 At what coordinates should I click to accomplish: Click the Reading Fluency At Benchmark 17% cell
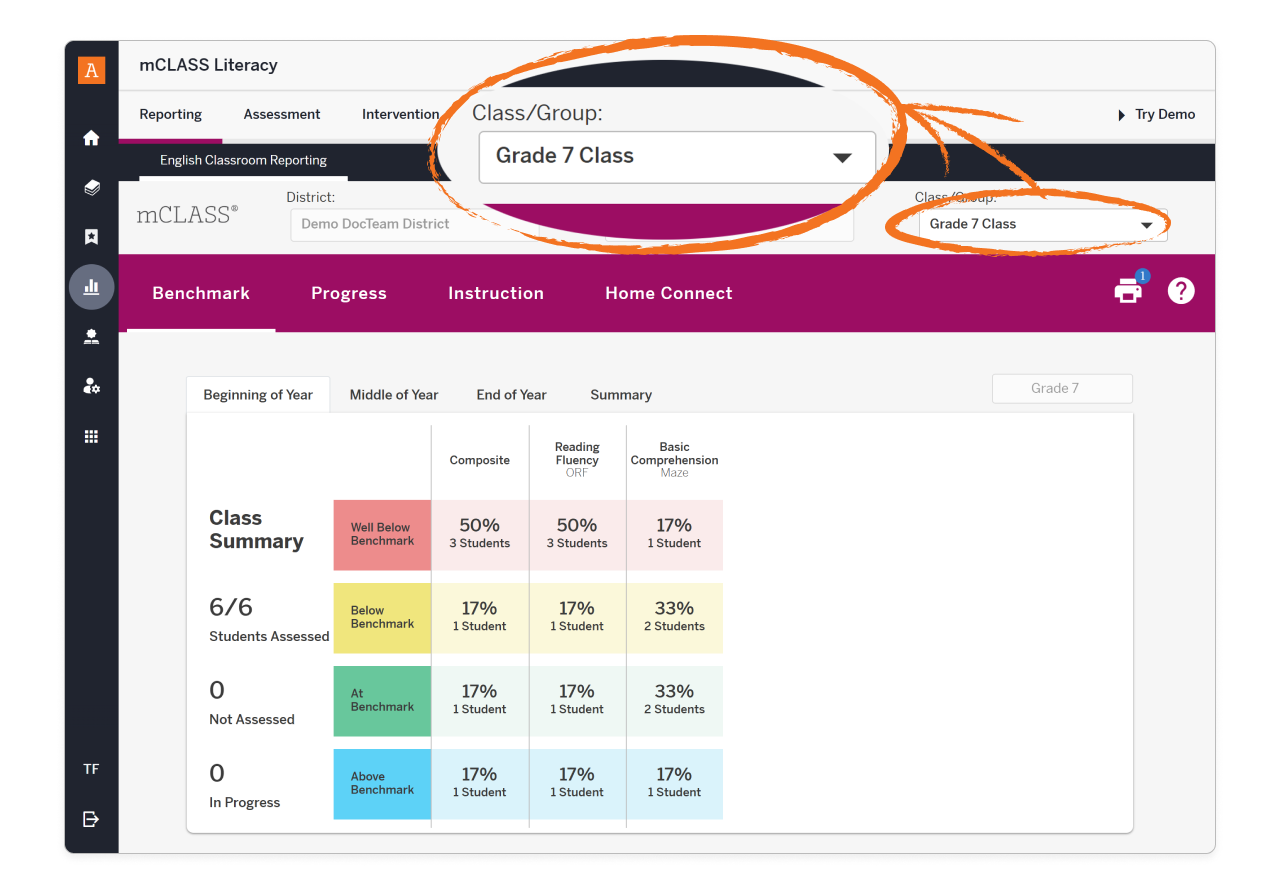(x=577, y=700)
